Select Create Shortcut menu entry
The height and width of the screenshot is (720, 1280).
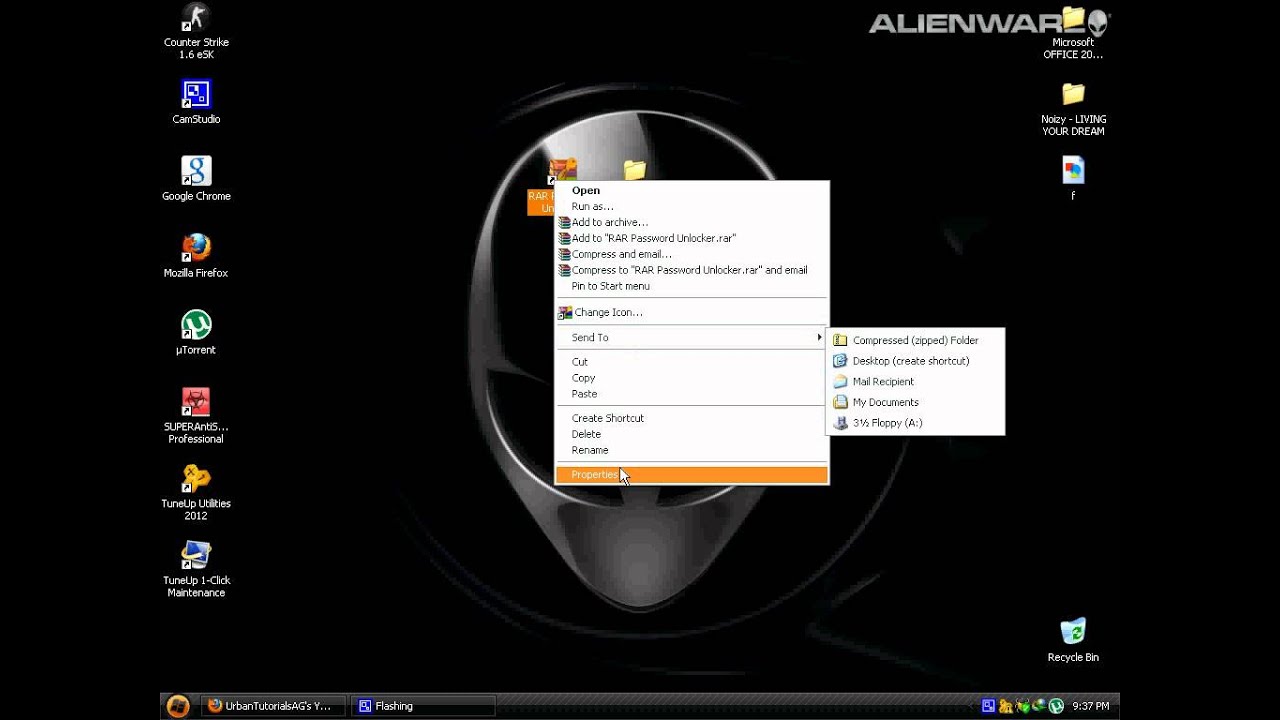coord(692,418)
